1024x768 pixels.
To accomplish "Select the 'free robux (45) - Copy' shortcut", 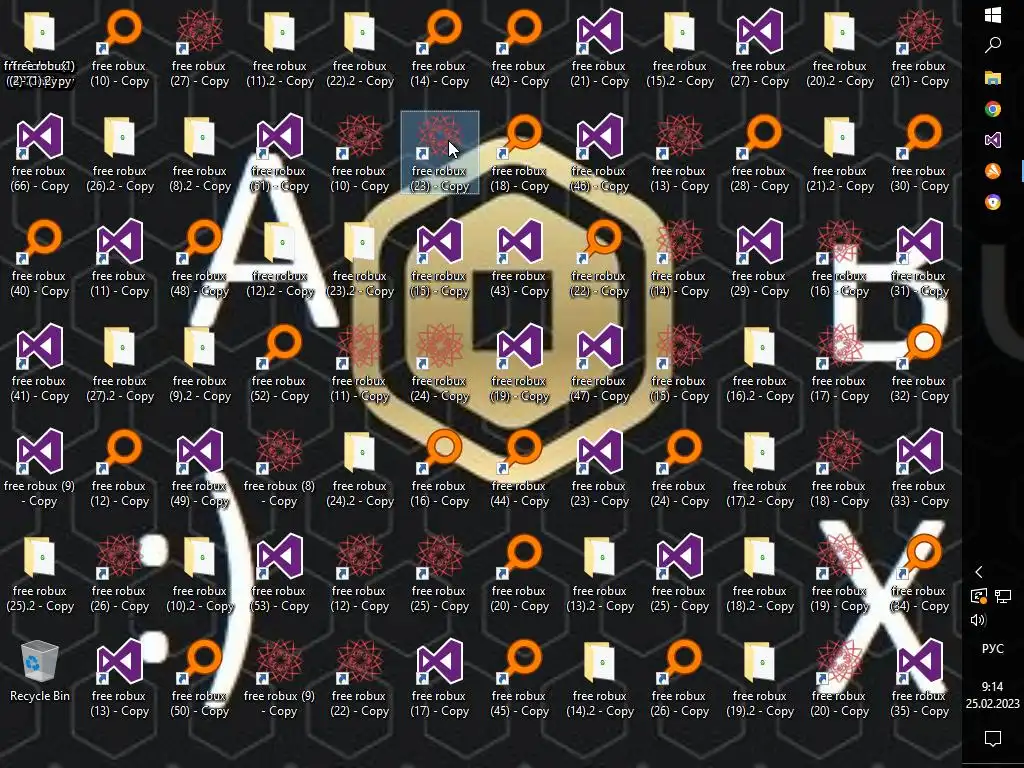I will pyautogui.click(x=520, y=679).
